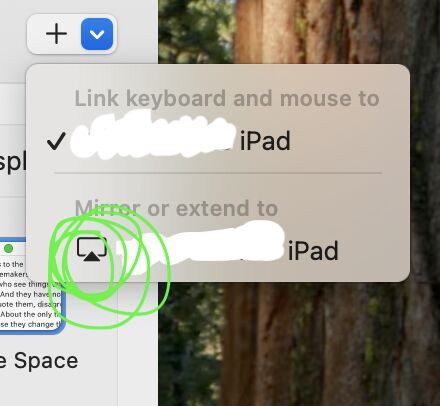Choose iPad under Mirror or extend to
Screen dimensions: 440x406
(218, 250)
